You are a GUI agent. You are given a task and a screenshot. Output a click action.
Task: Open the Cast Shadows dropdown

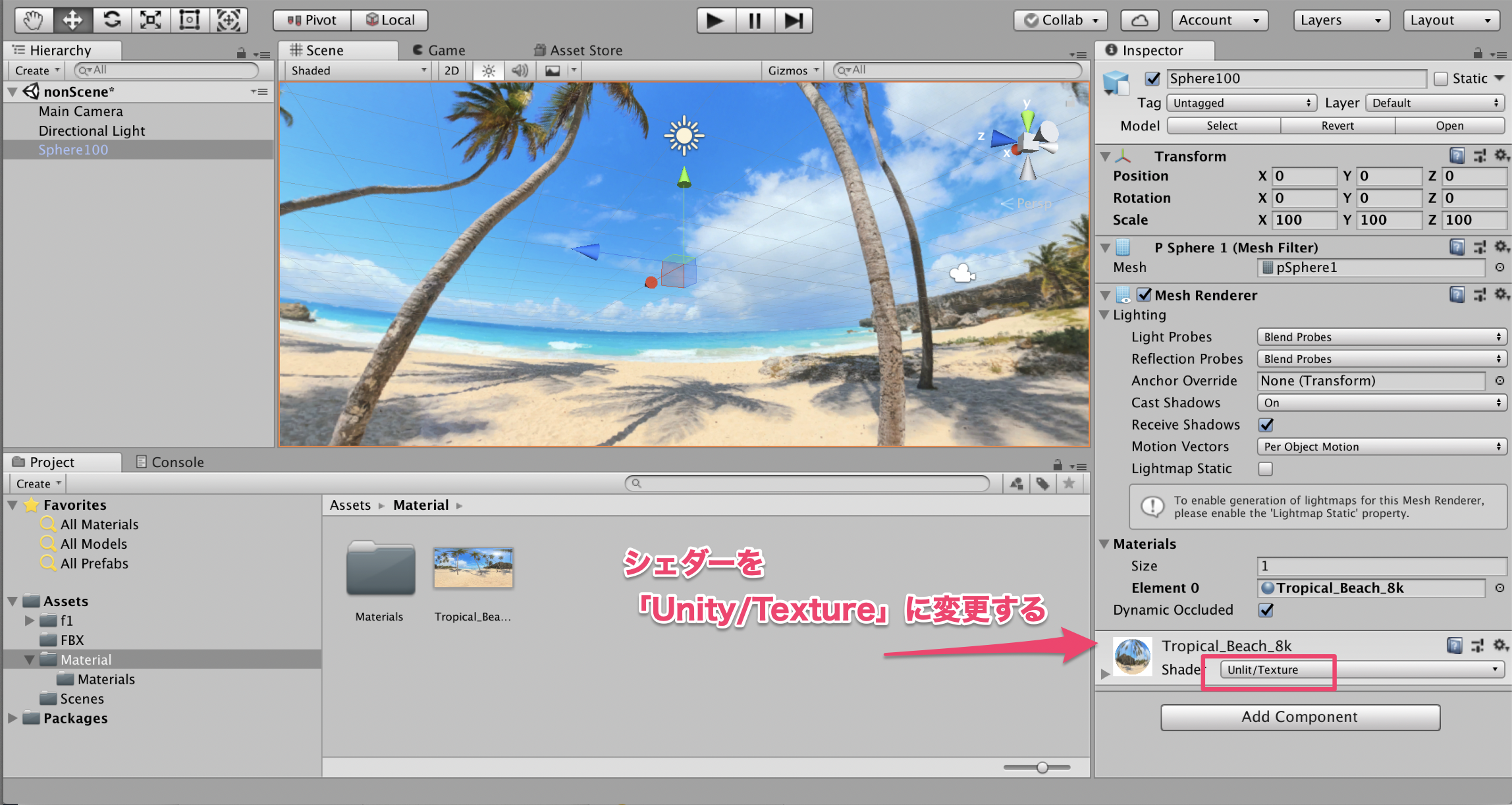click(x=1380, y=402)
